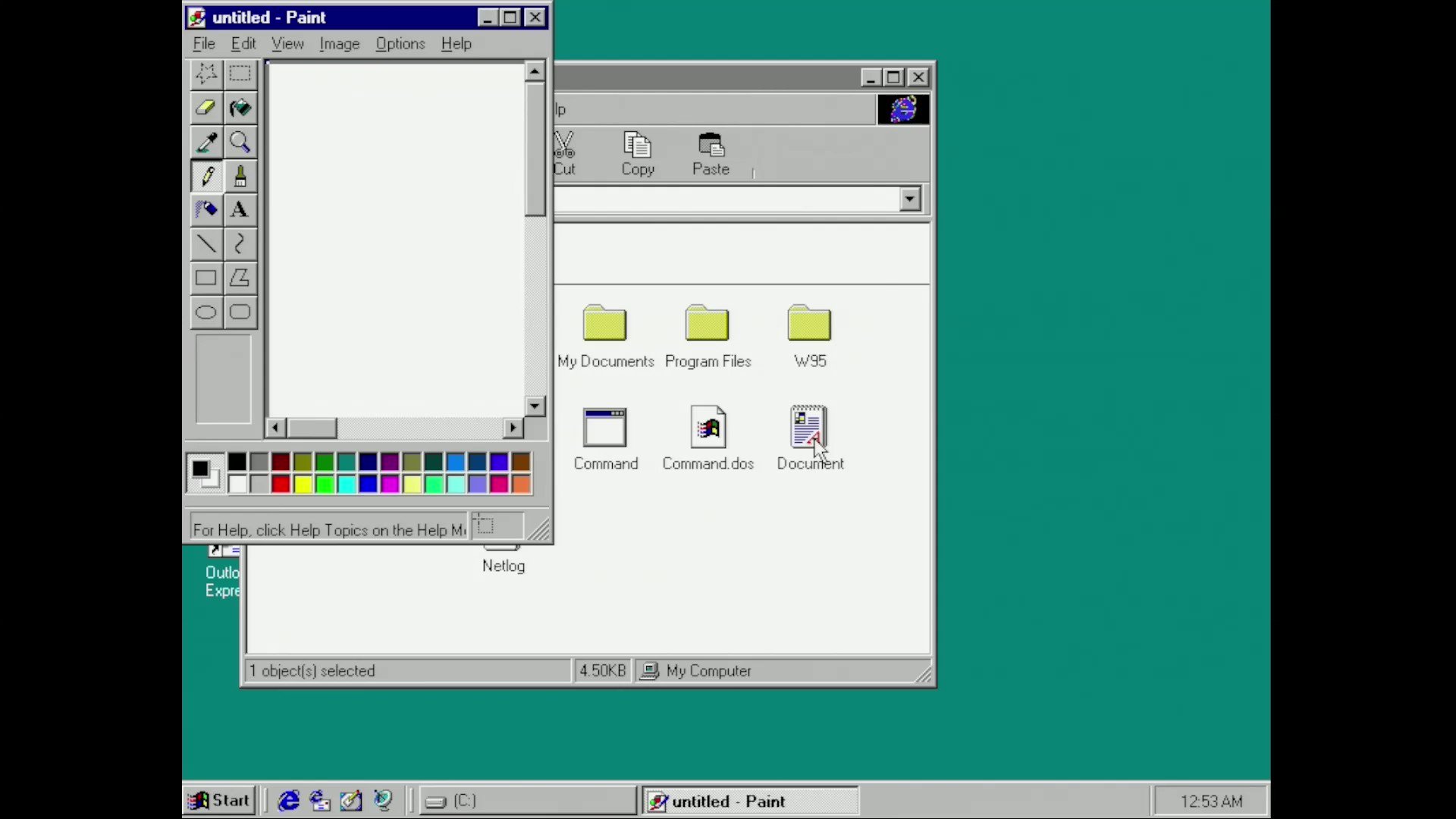Open the Start menu

pyautogui.click(x=220, y=801)
